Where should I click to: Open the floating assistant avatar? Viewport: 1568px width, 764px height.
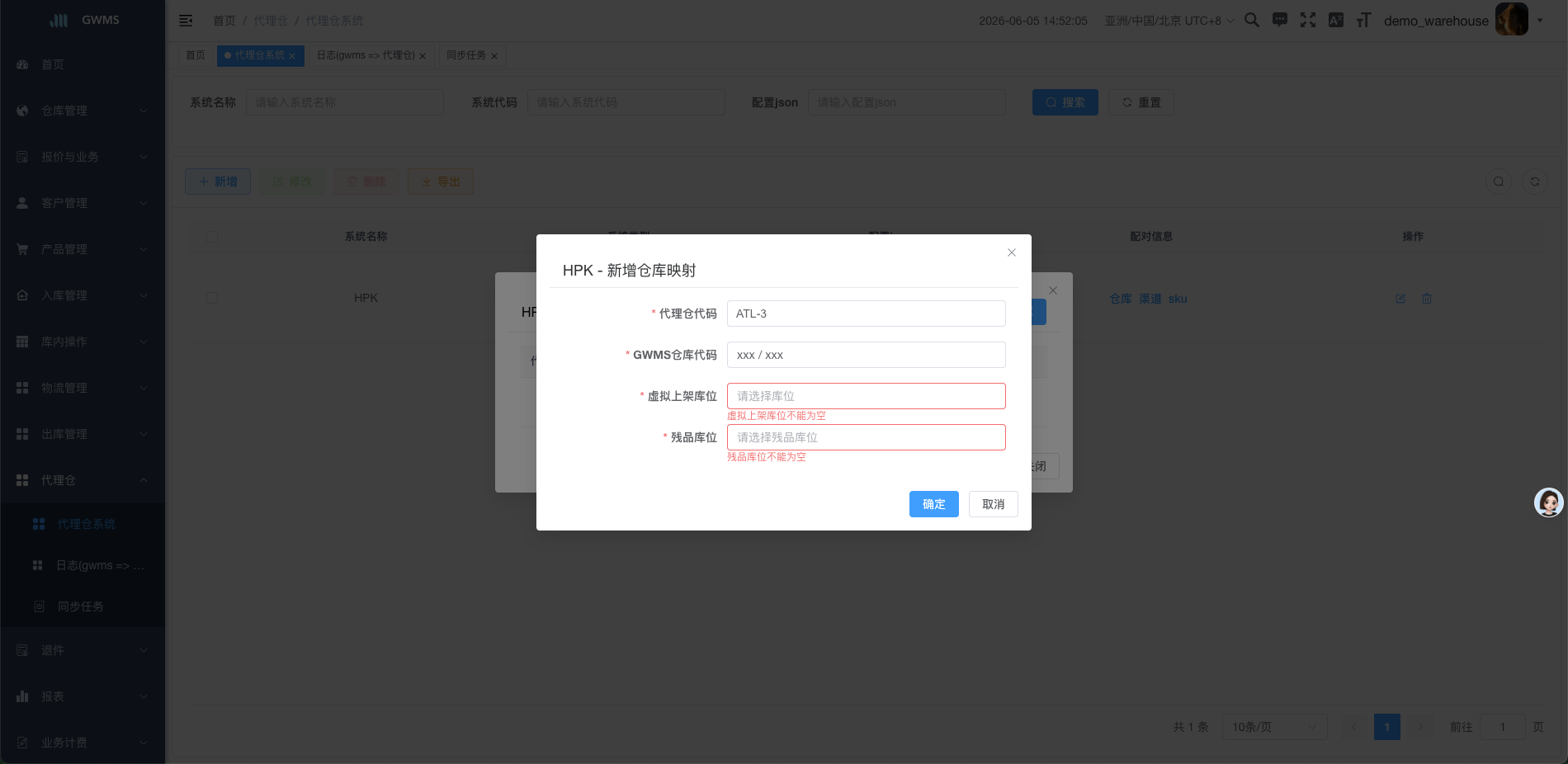(1549, 502)
